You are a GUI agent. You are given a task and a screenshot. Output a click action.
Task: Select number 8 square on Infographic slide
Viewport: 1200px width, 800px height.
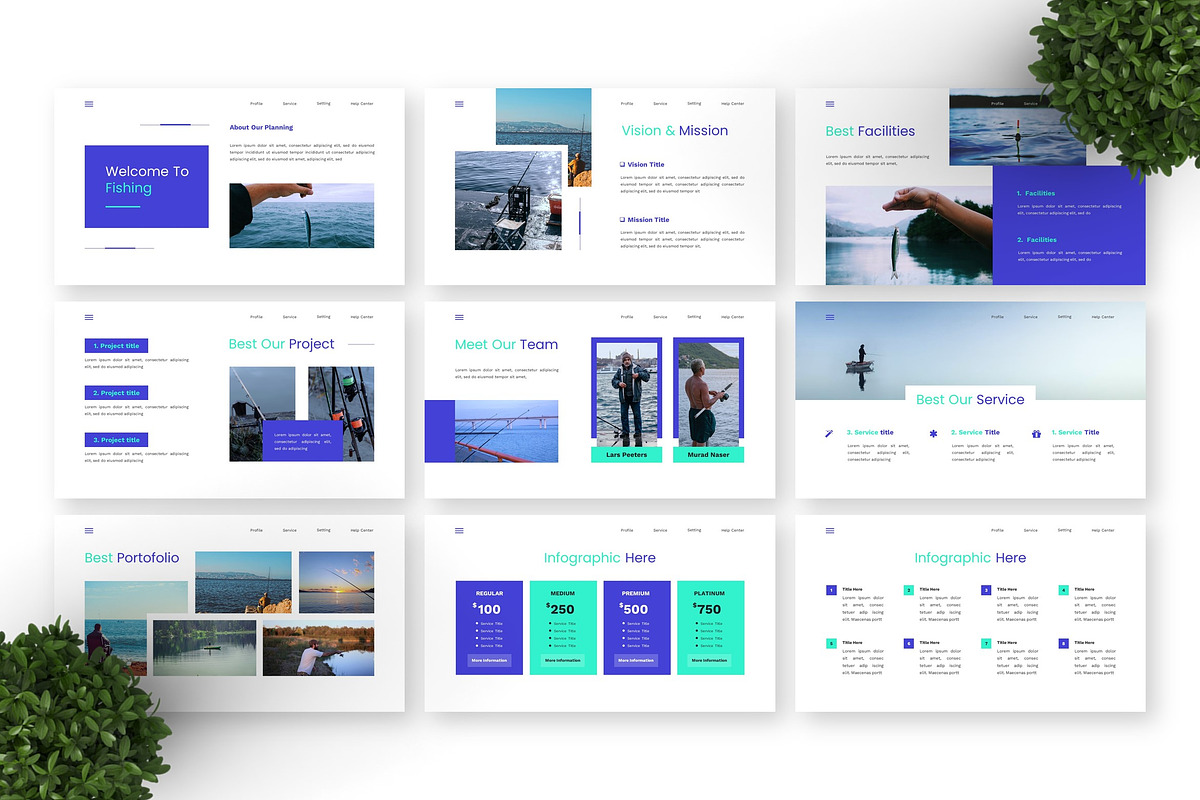click(1064, 644)
